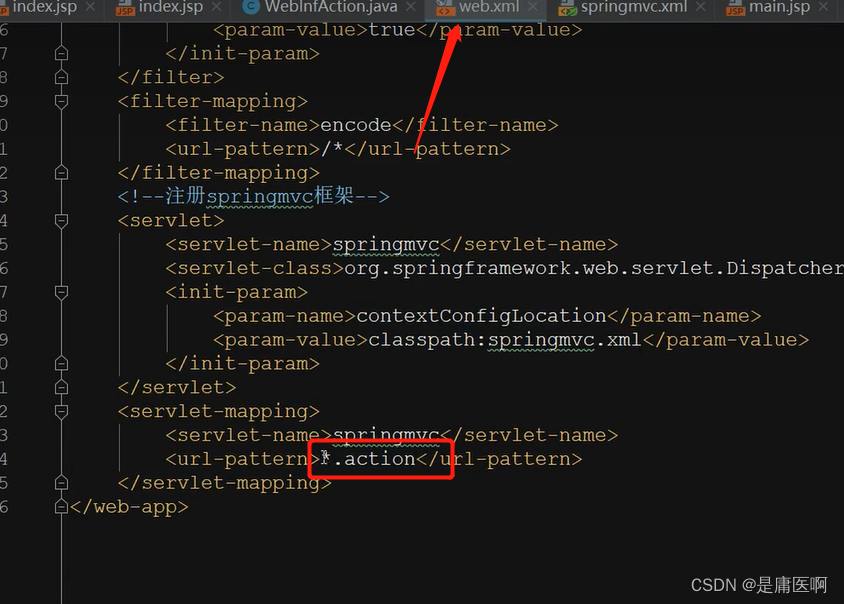Collapse the <servlet> block fold marker

(61, 221)
